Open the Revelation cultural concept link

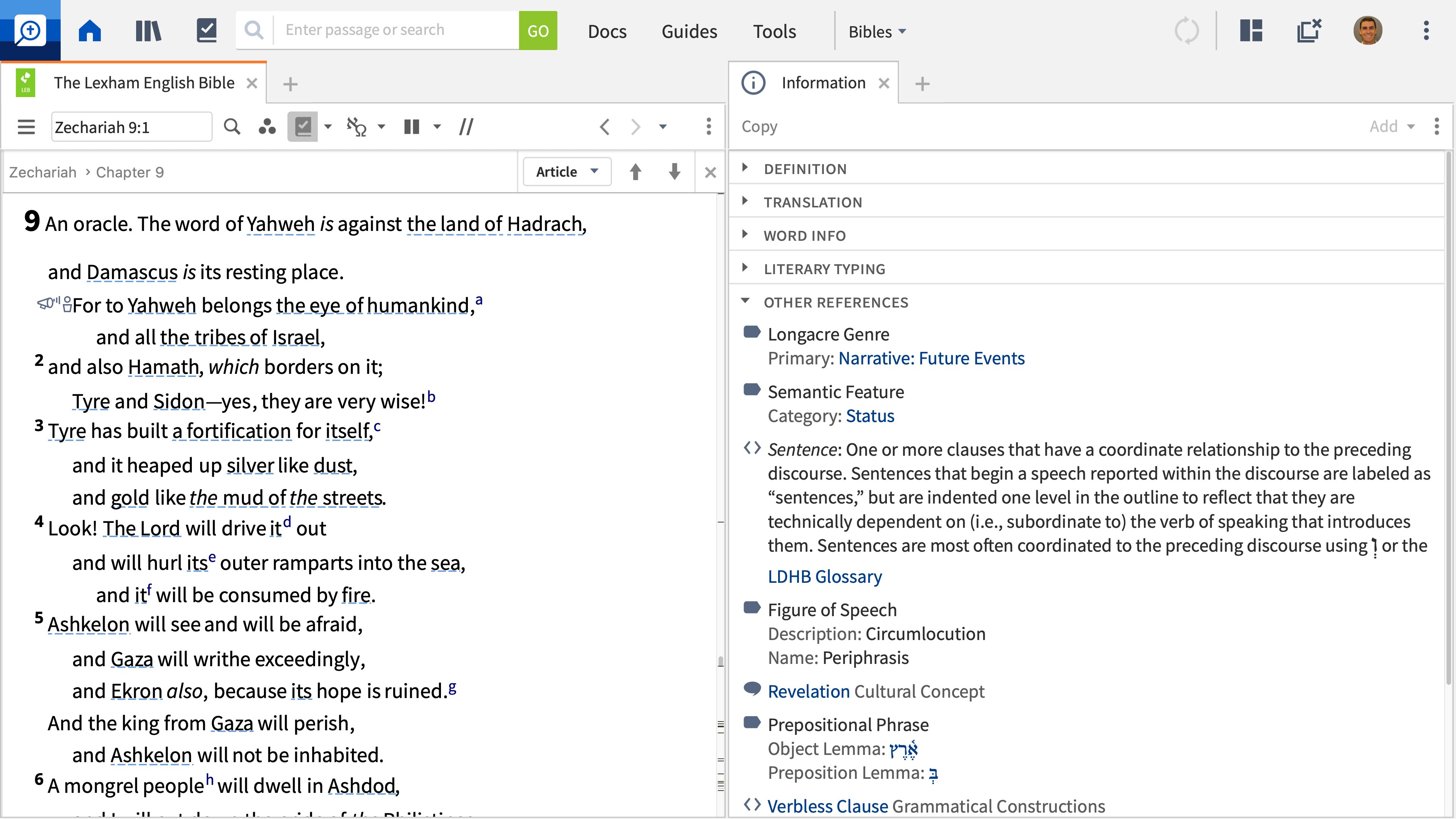pos(809,691)
